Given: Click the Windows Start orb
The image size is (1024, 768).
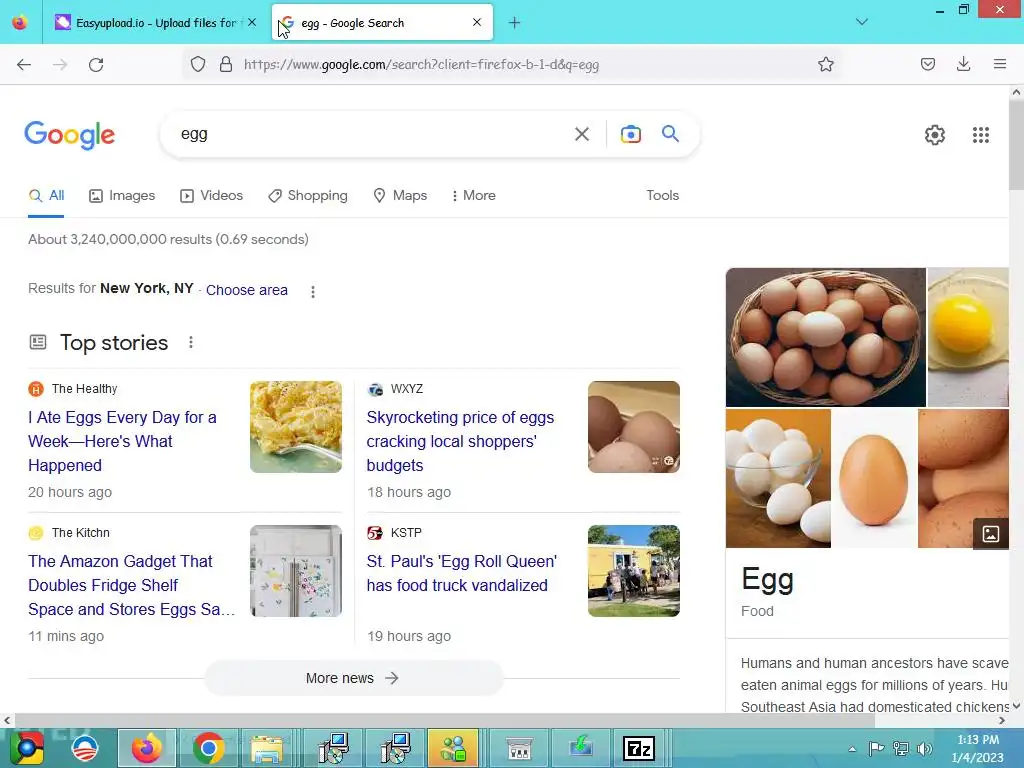Looking at the screenshot, I should (26, 748).
